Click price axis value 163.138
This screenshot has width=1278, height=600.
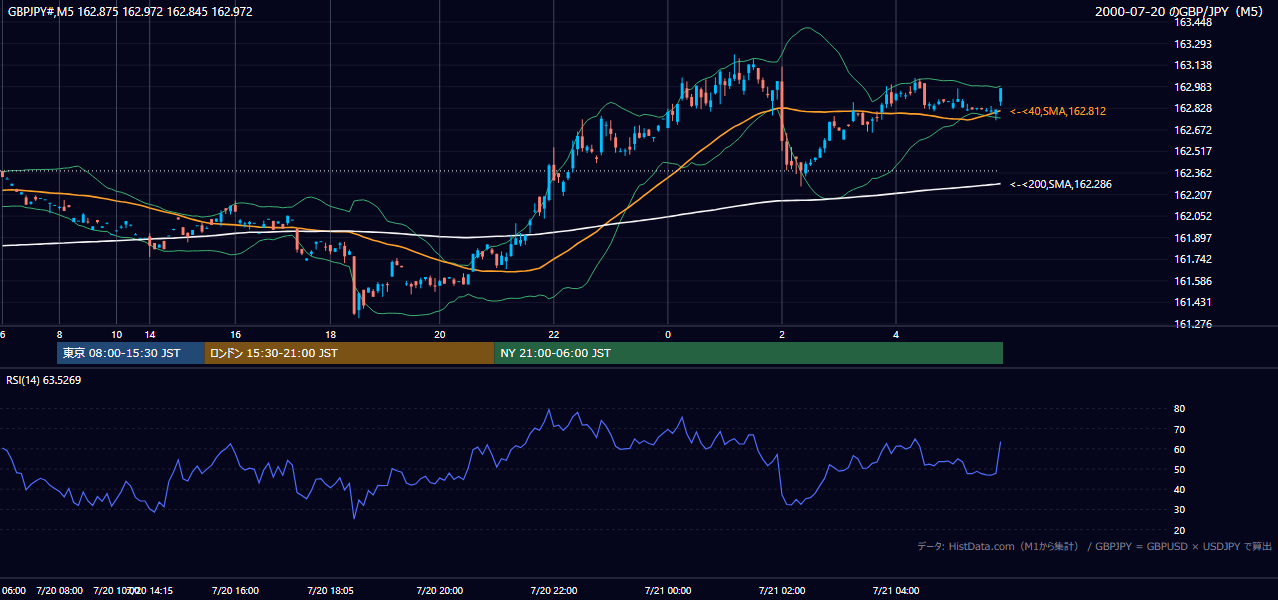(x=1193, y=65)
